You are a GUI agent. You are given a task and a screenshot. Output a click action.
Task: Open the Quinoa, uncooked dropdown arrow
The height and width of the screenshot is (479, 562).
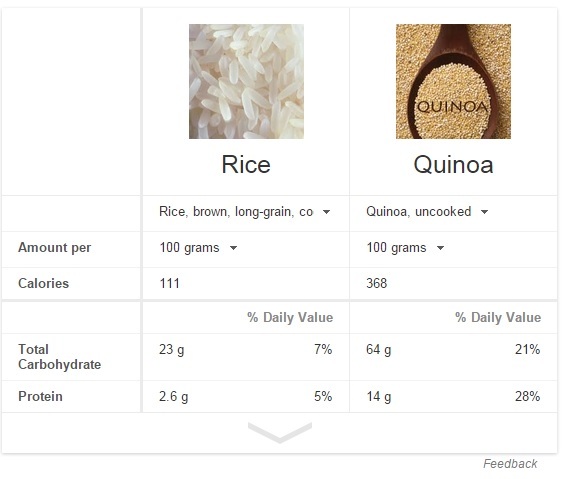tap(484, 212)
